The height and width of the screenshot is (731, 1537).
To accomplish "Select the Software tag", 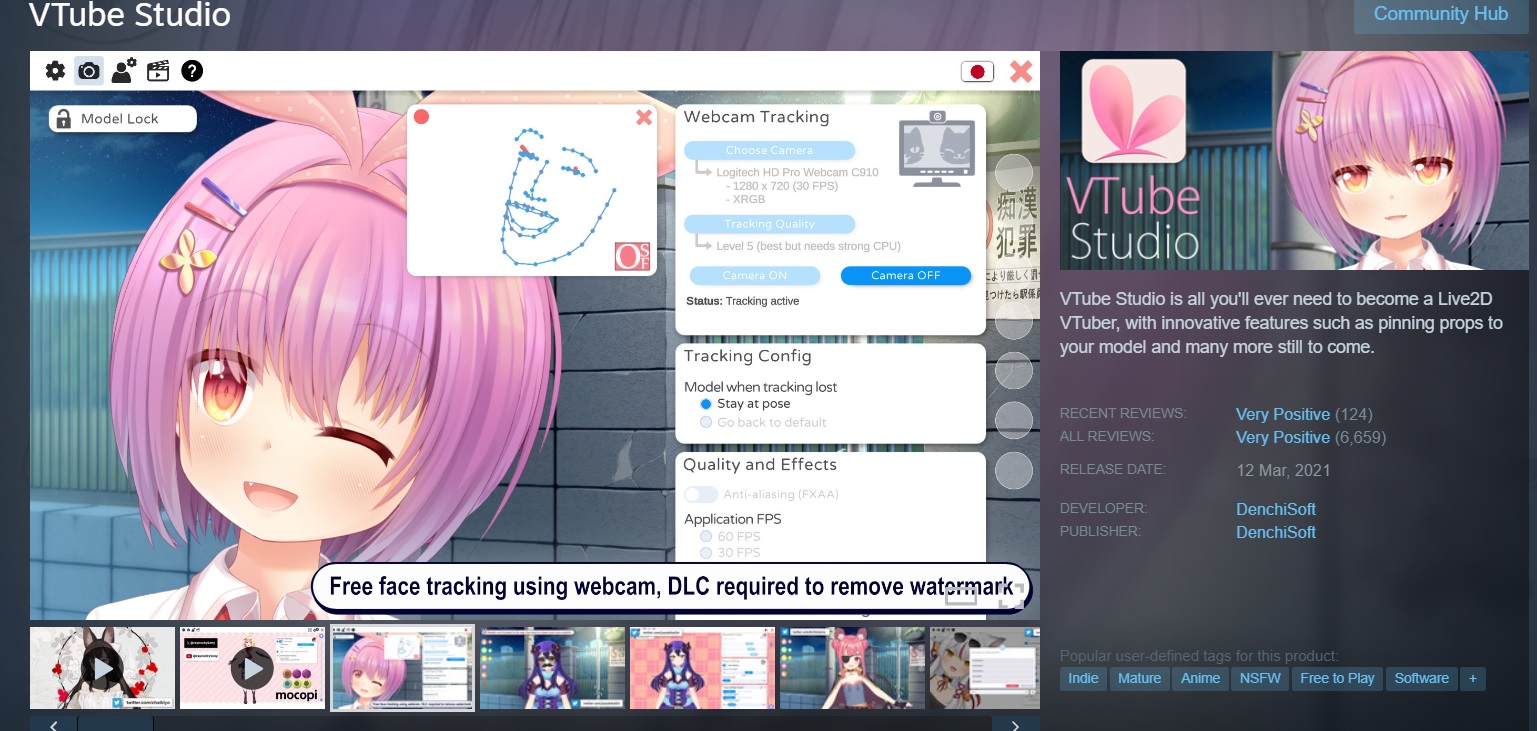I will 1422,679.
